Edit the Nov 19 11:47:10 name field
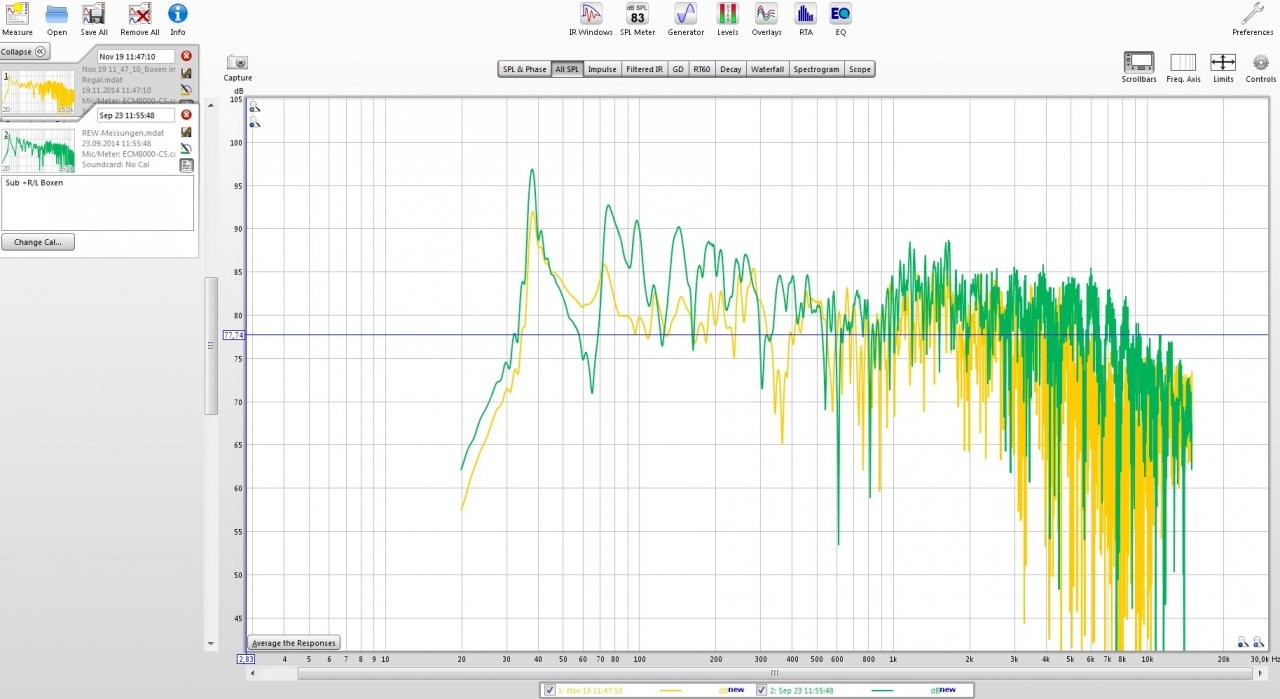Screen dimensions: 1280x699 point(136,57)
